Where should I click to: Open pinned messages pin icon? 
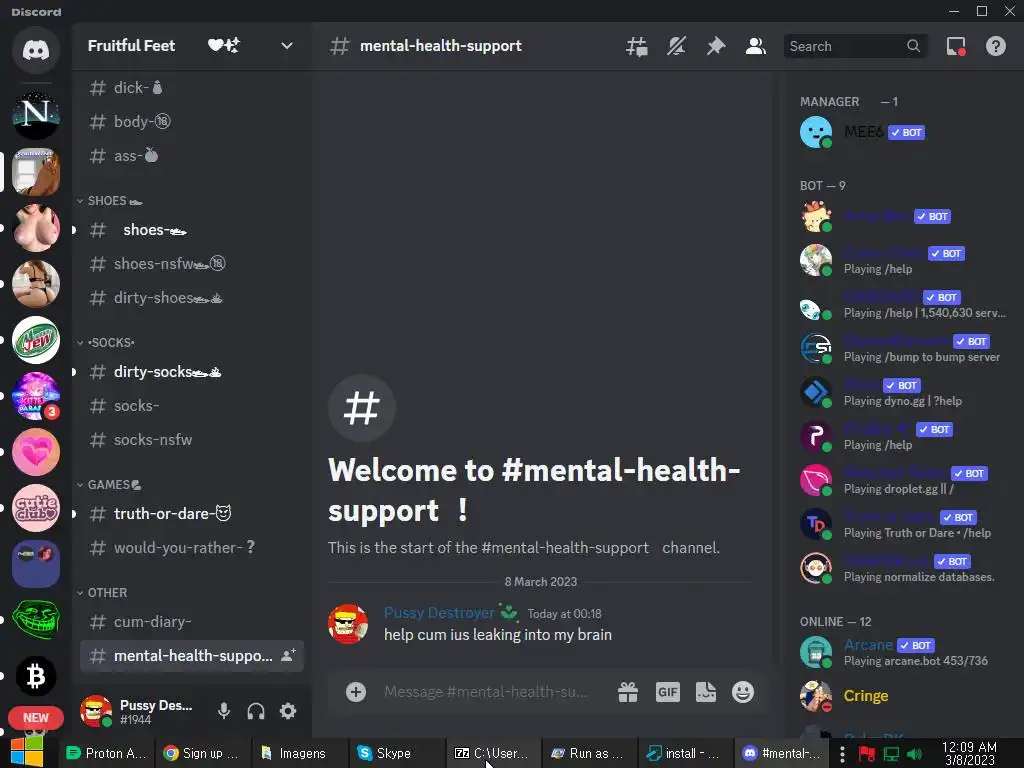[x=716, y=46]
